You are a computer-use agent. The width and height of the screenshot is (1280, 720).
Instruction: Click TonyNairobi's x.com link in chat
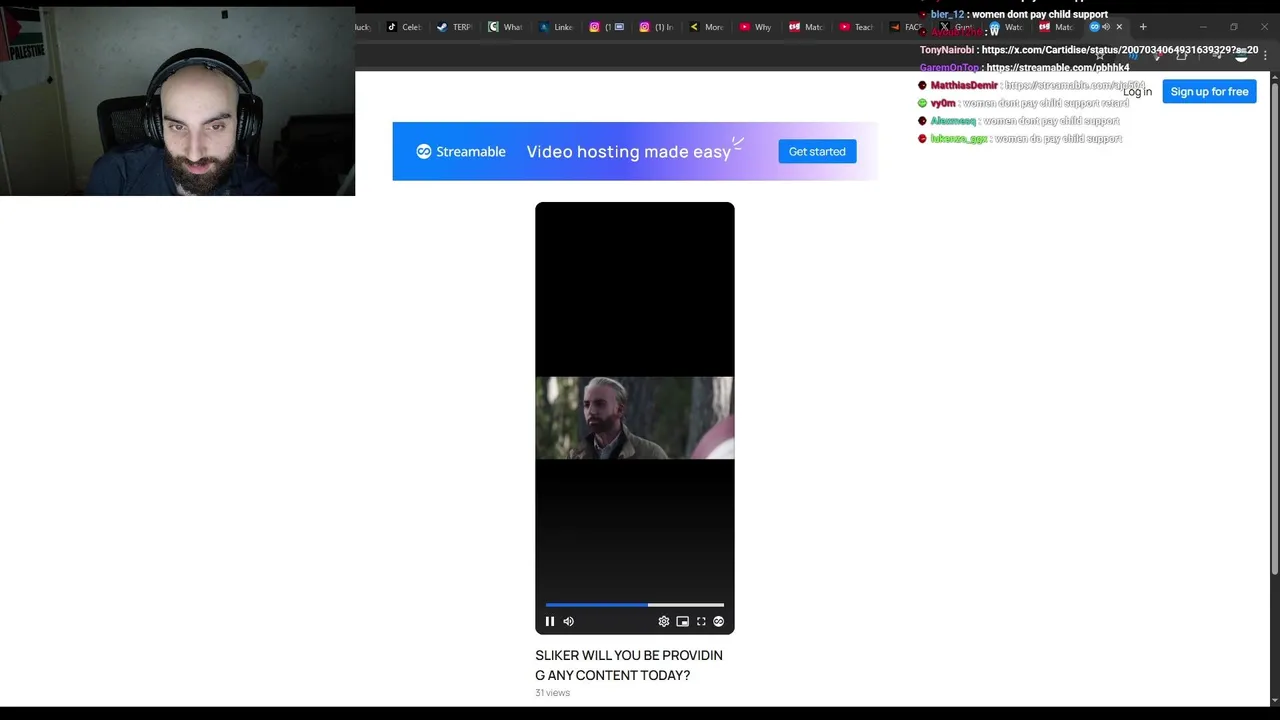(1120, 50)
